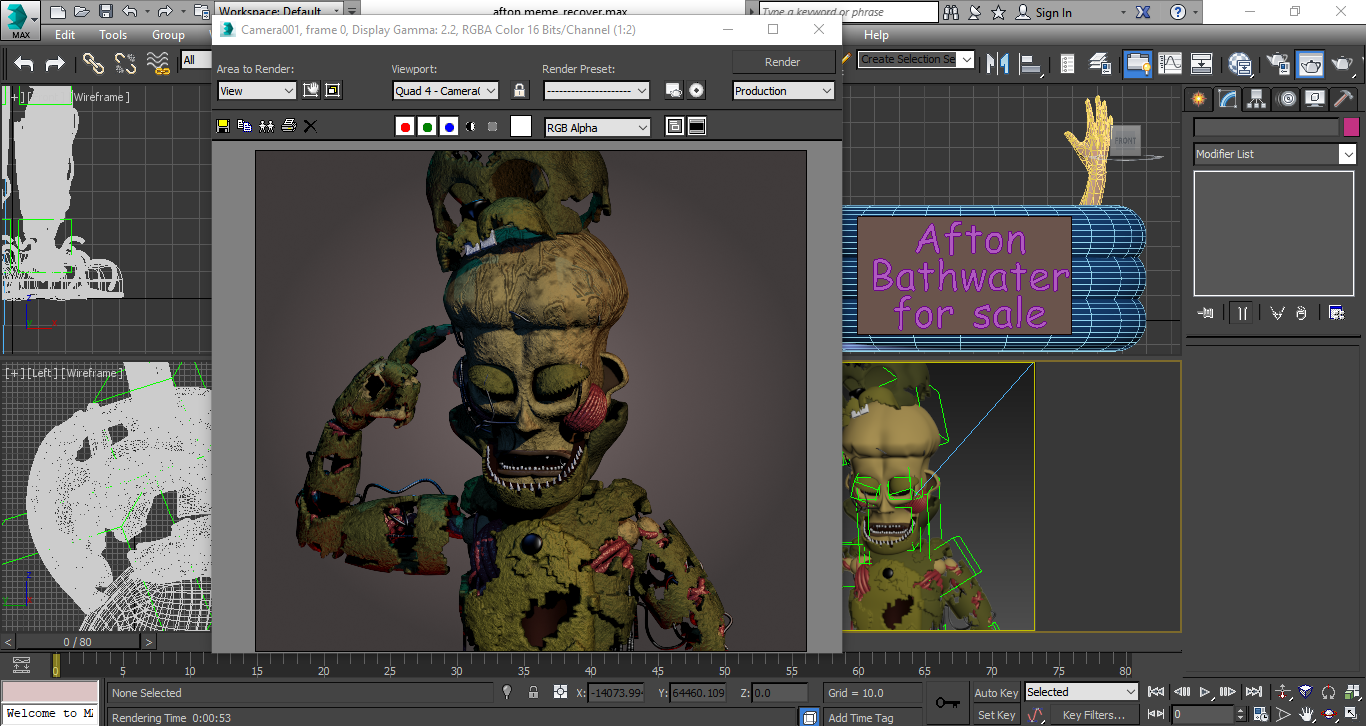Click the Align tool on main toolbar
The height and width of the screenshot is (726, 1366).
(x=1030, y=64)
